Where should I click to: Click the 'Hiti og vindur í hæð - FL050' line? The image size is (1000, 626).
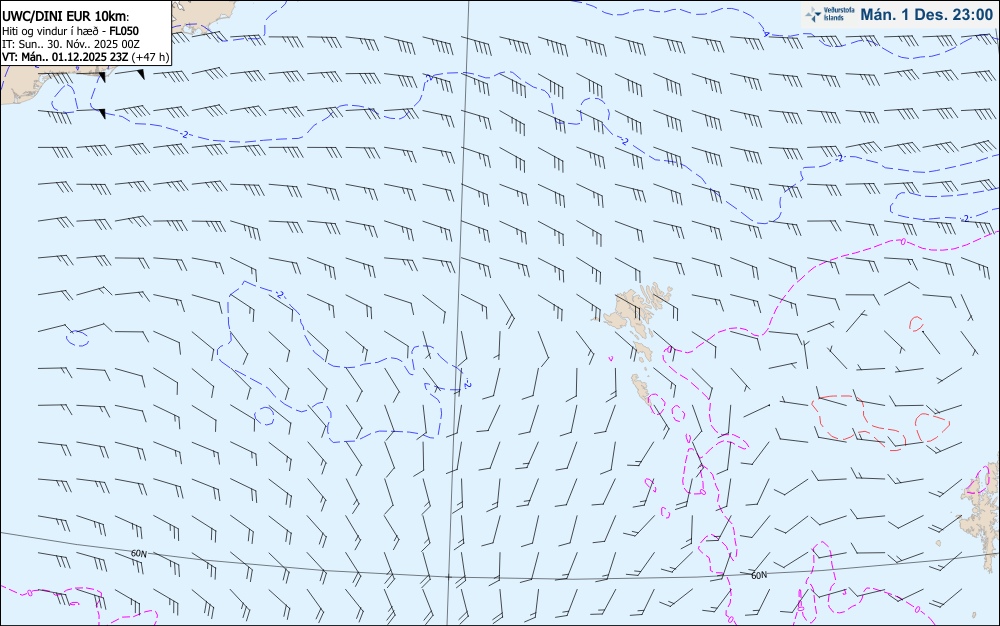71,31
